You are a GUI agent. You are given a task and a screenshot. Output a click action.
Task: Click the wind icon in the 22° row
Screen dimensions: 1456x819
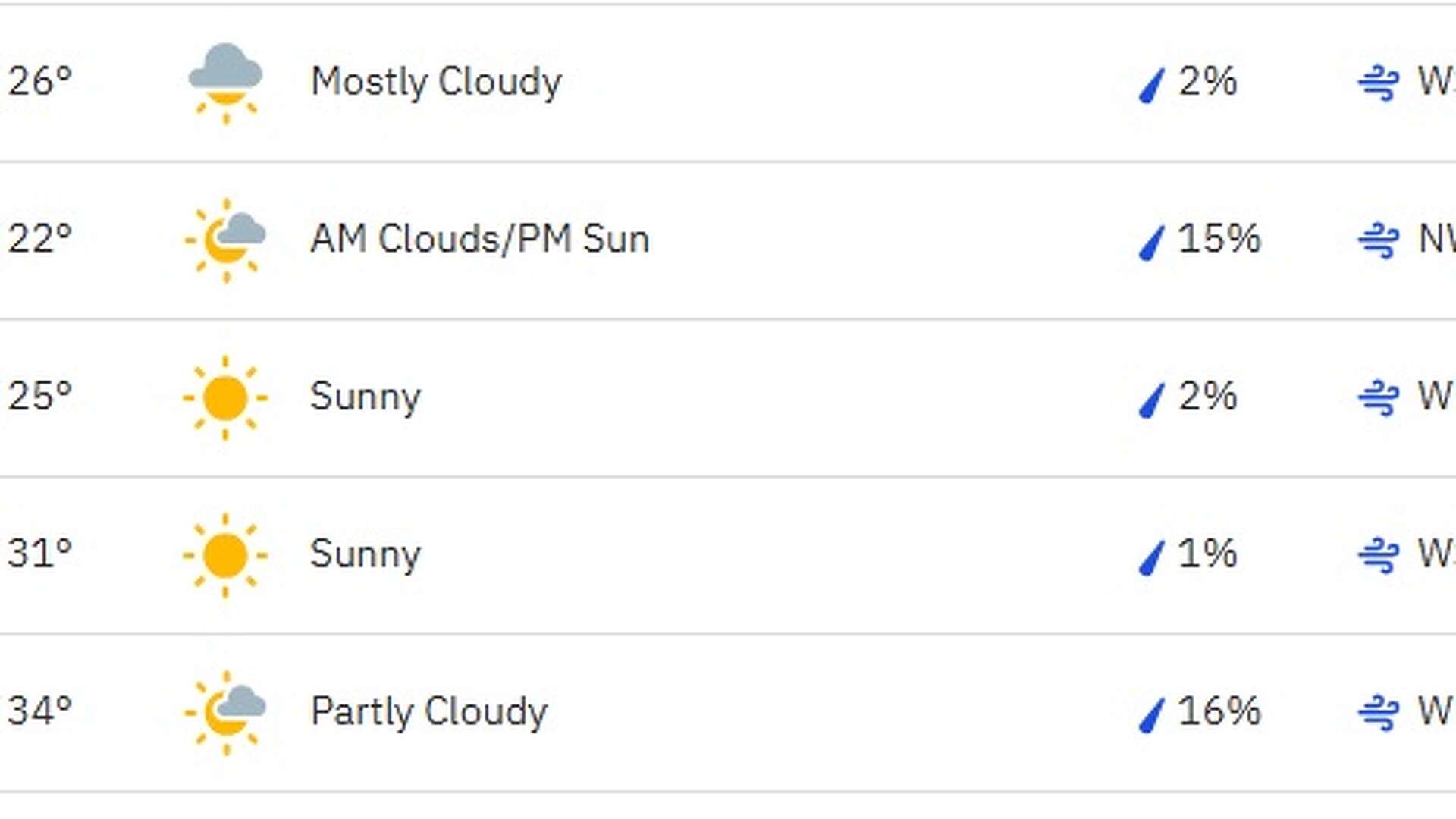coord(1378,240)
